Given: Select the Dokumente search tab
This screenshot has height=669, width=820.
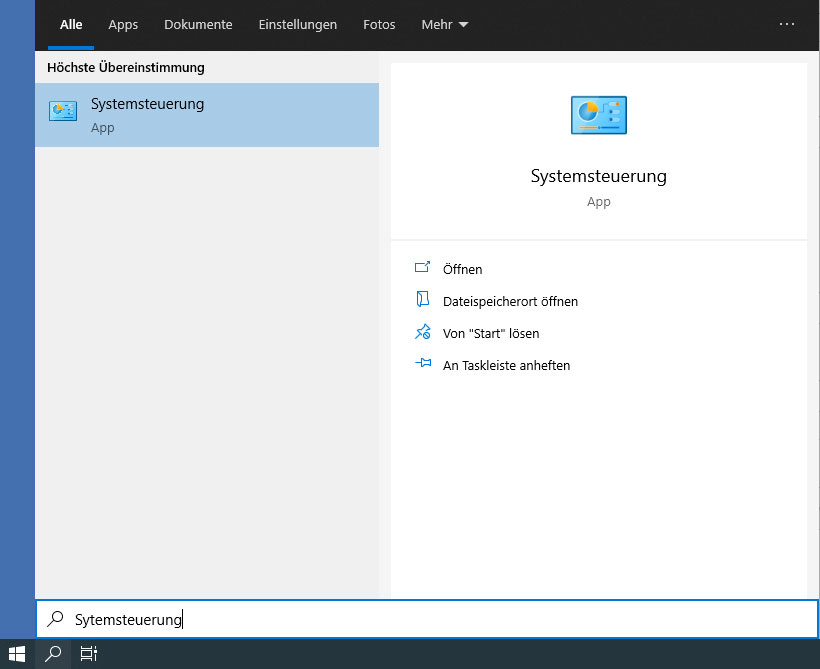Looking at the screenshot, I should (x=198, y=25).
